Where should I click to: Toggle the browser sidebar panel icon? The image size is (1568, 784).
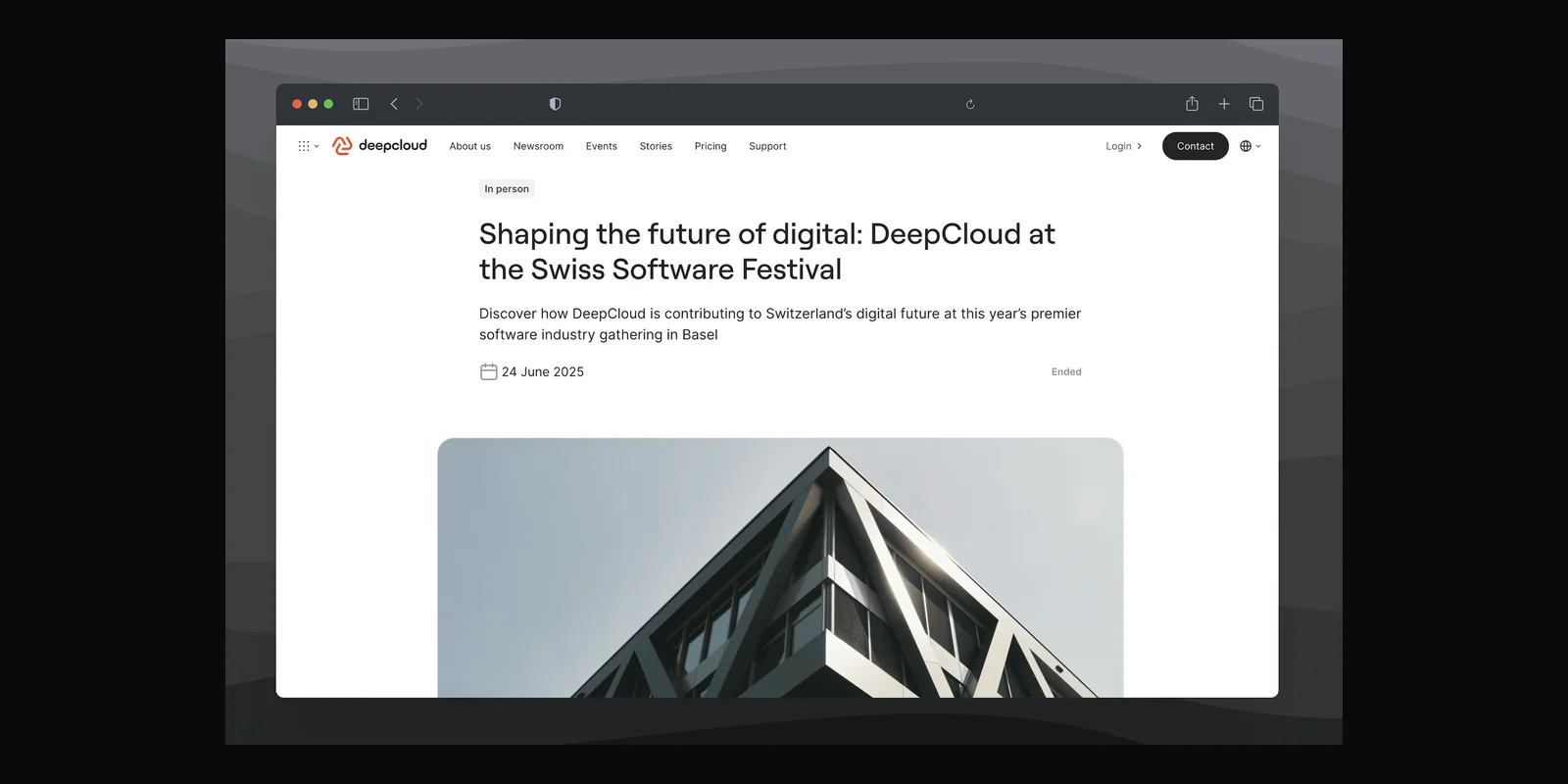point(361,104)
